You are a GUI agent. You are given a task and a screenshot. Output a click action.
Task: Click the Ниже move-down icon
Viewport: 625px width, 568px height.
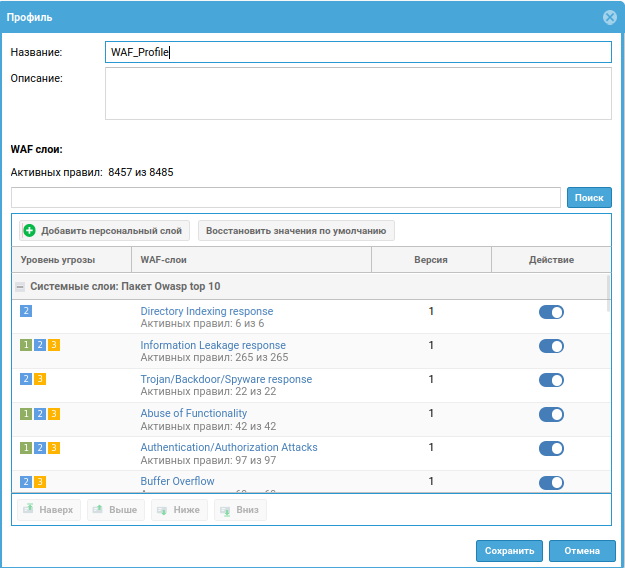click(x=161, y=510)
